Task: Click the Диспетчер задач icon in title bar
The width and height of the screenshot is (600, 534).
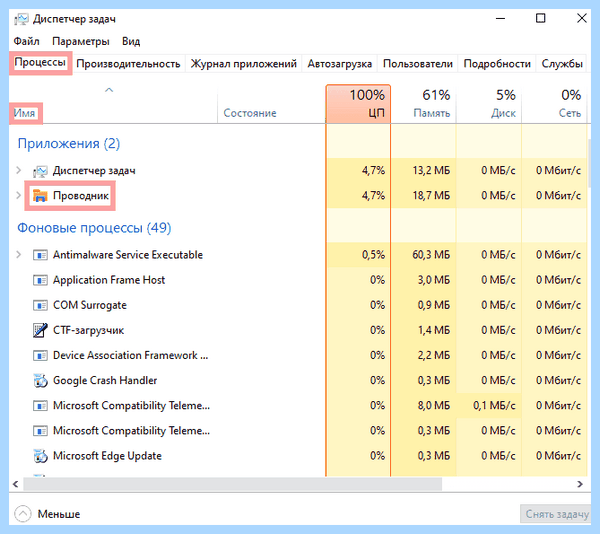Action: tap(21, 19)
